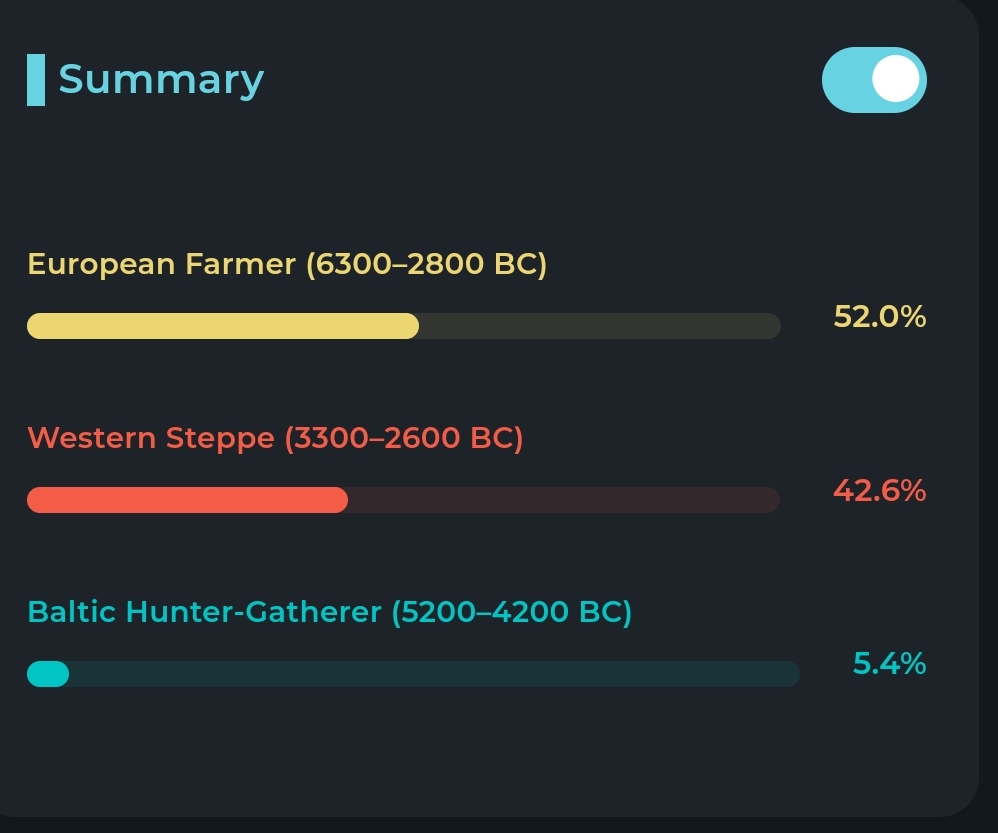Select the Baltic Hunter-Gatherer (5200–4200 BC) label
The width and height of the screenshot is (998, 833).
click(x=329, y=611)
